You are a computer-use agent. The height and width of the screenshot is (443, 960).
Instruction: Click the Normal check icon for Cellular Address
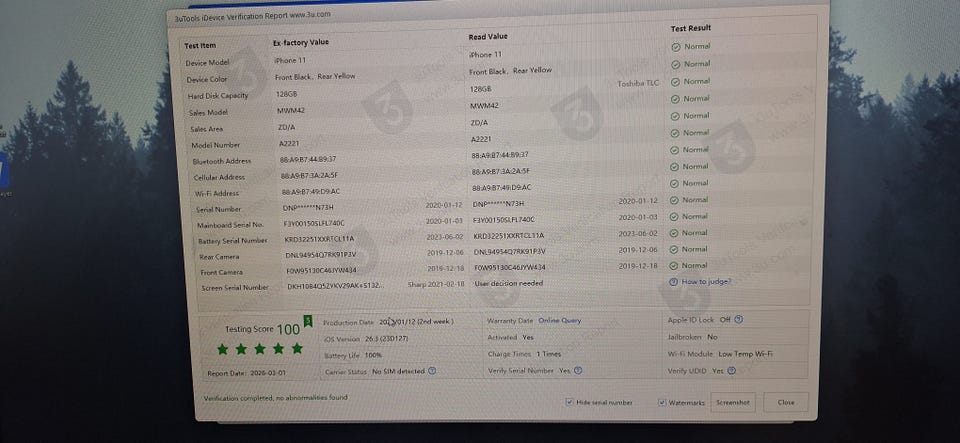coord(675,166)
